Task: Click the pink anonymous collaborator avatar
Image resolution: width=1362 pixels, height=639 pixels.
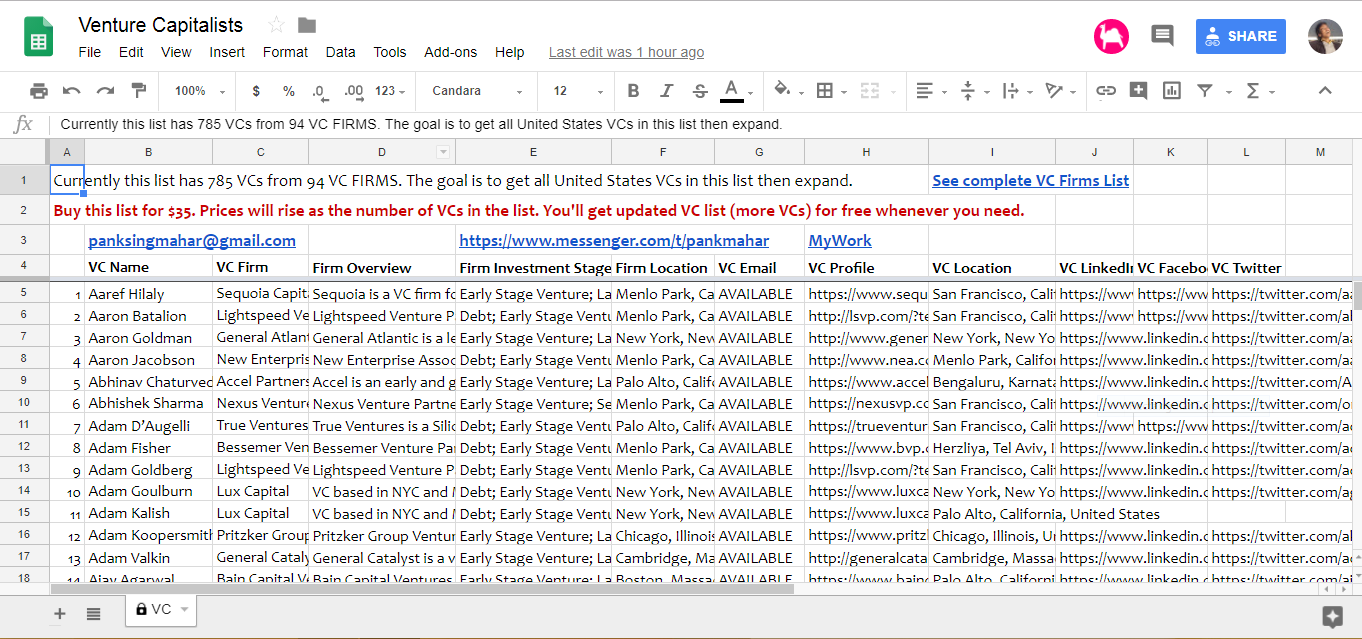Action: [x=1111, y=36]
